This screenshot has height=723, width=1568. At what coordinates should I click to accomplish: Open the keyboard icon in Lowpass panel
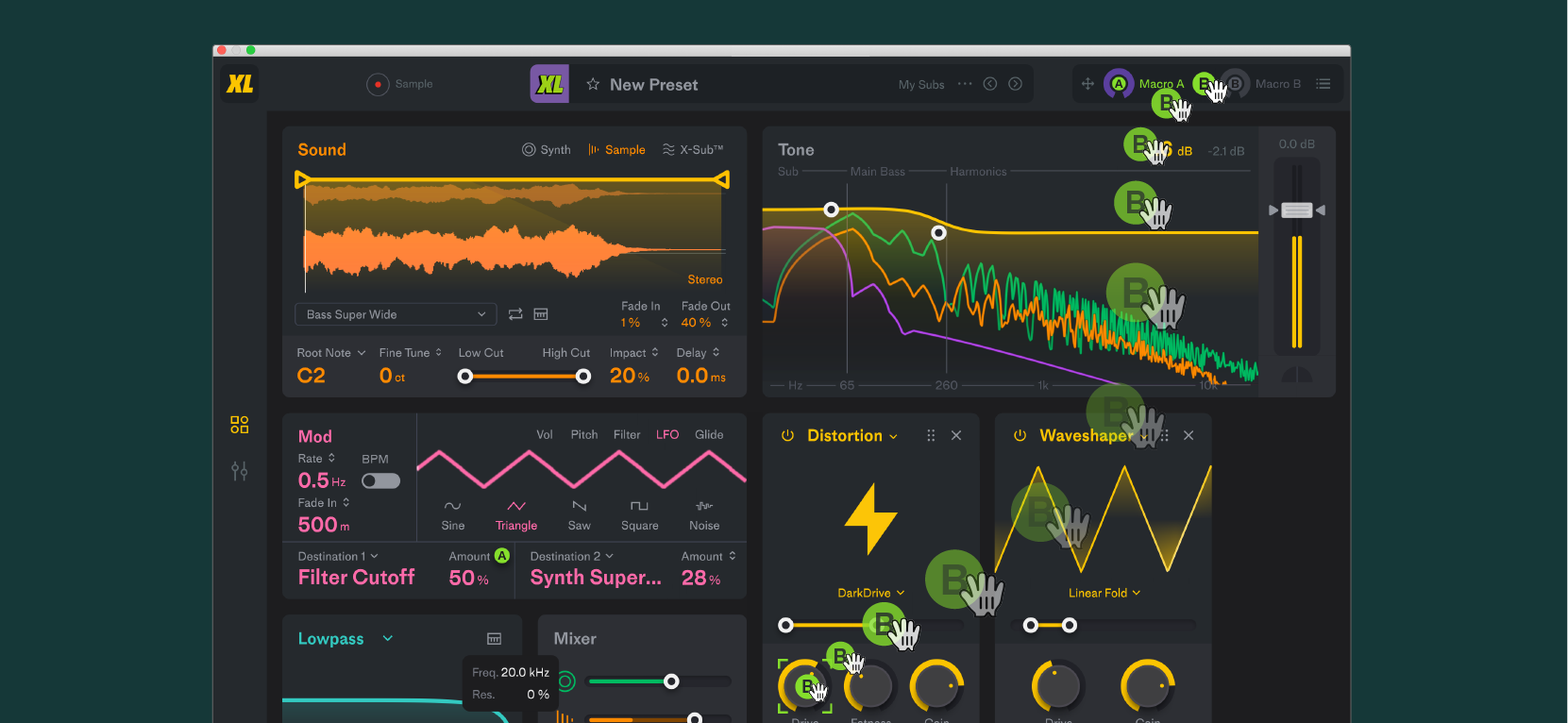tap(494, 639)
